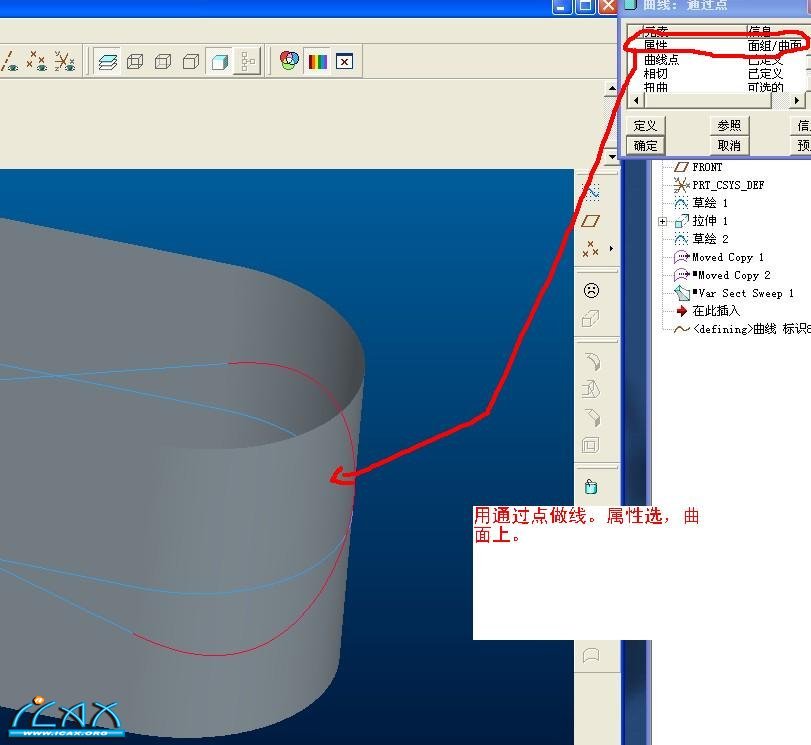Toggle the model tree display button
Viewport: 811px width, 745px height.
click(247, 62)
